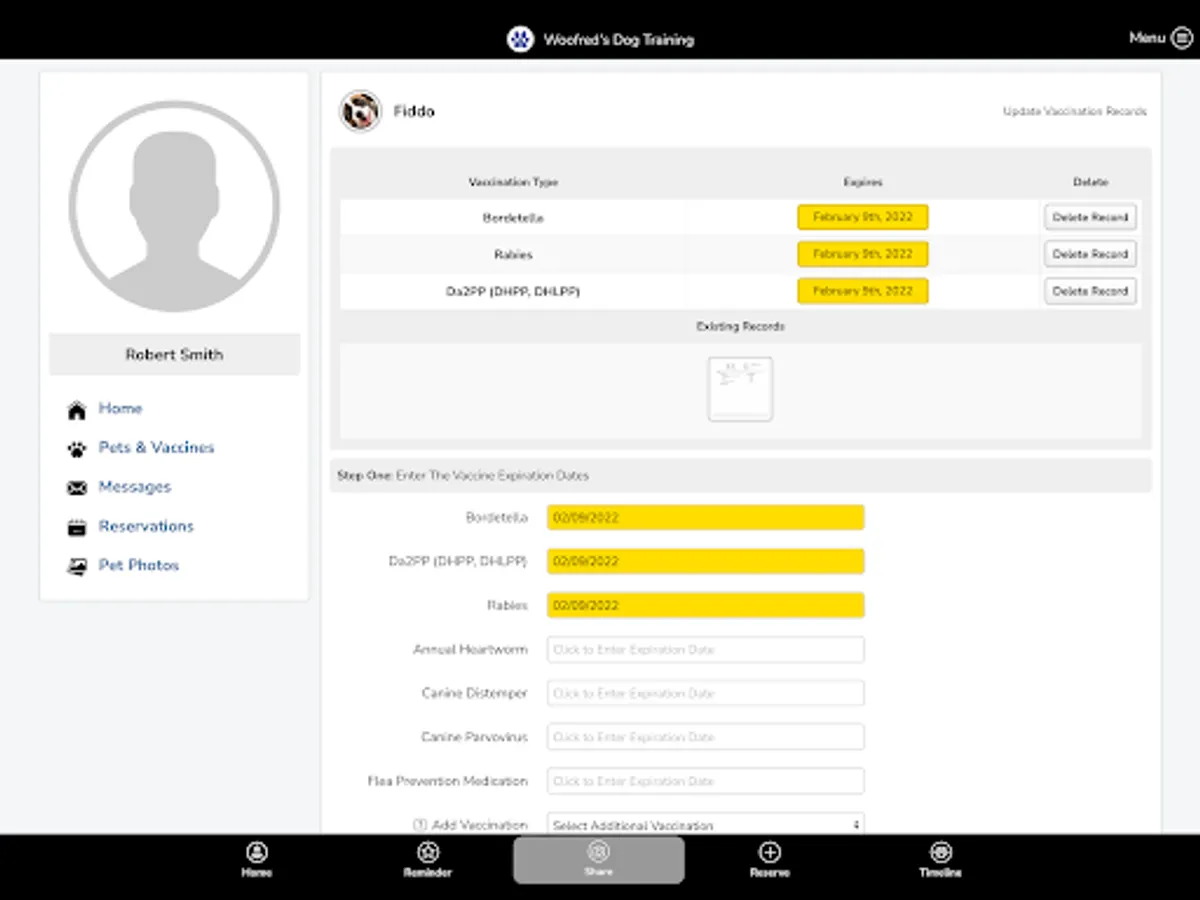
Task: Click the Annual Heartworm expiration date field
Action: [x=705, y=649]
